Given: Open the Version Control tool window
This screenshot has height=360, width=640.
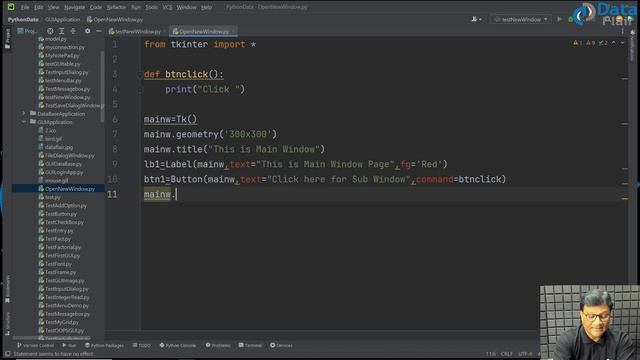Looking at the screenshot, I should pyautogui.click(x=36, y=345).
